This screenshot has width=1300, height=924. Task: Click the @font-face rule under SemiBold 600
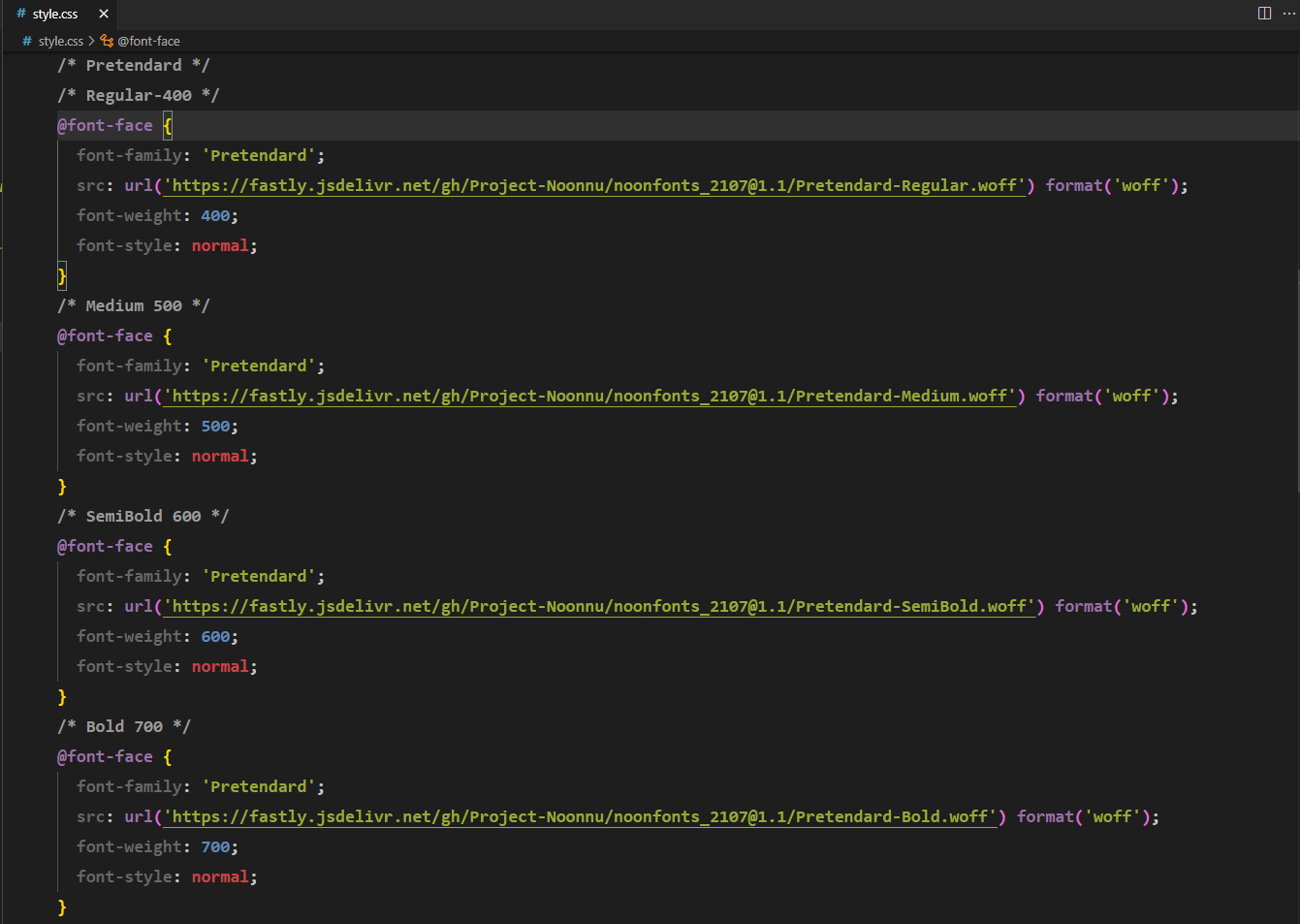point(105,546)
